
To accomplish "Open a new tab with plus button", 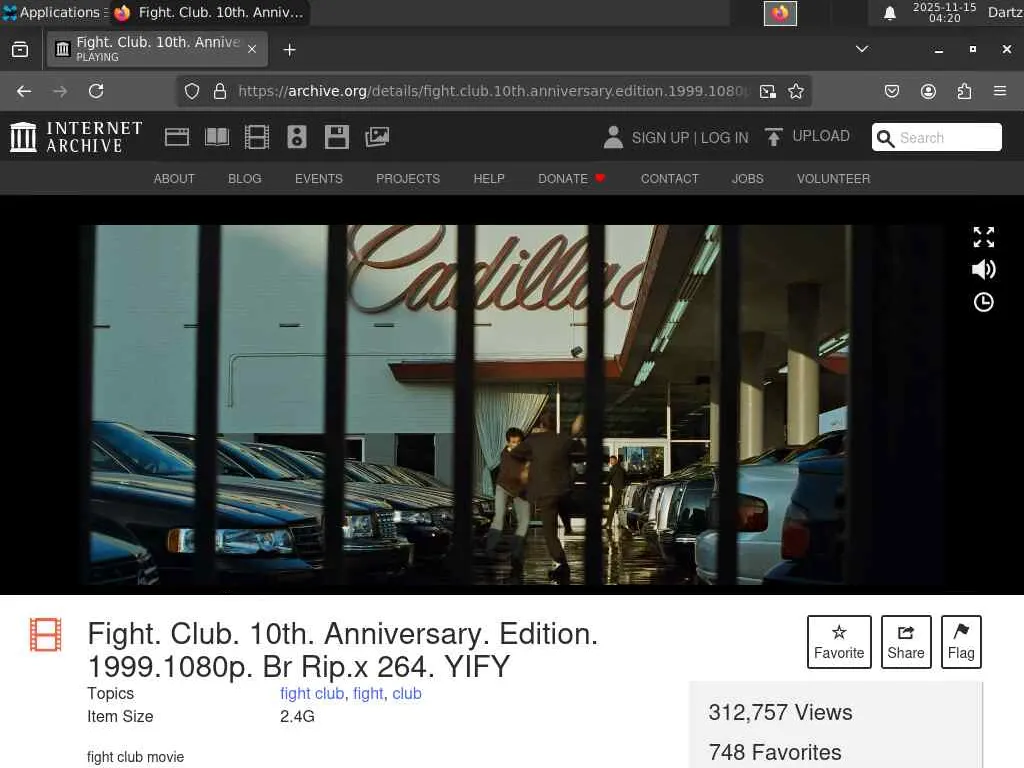I will coord(289,50).
